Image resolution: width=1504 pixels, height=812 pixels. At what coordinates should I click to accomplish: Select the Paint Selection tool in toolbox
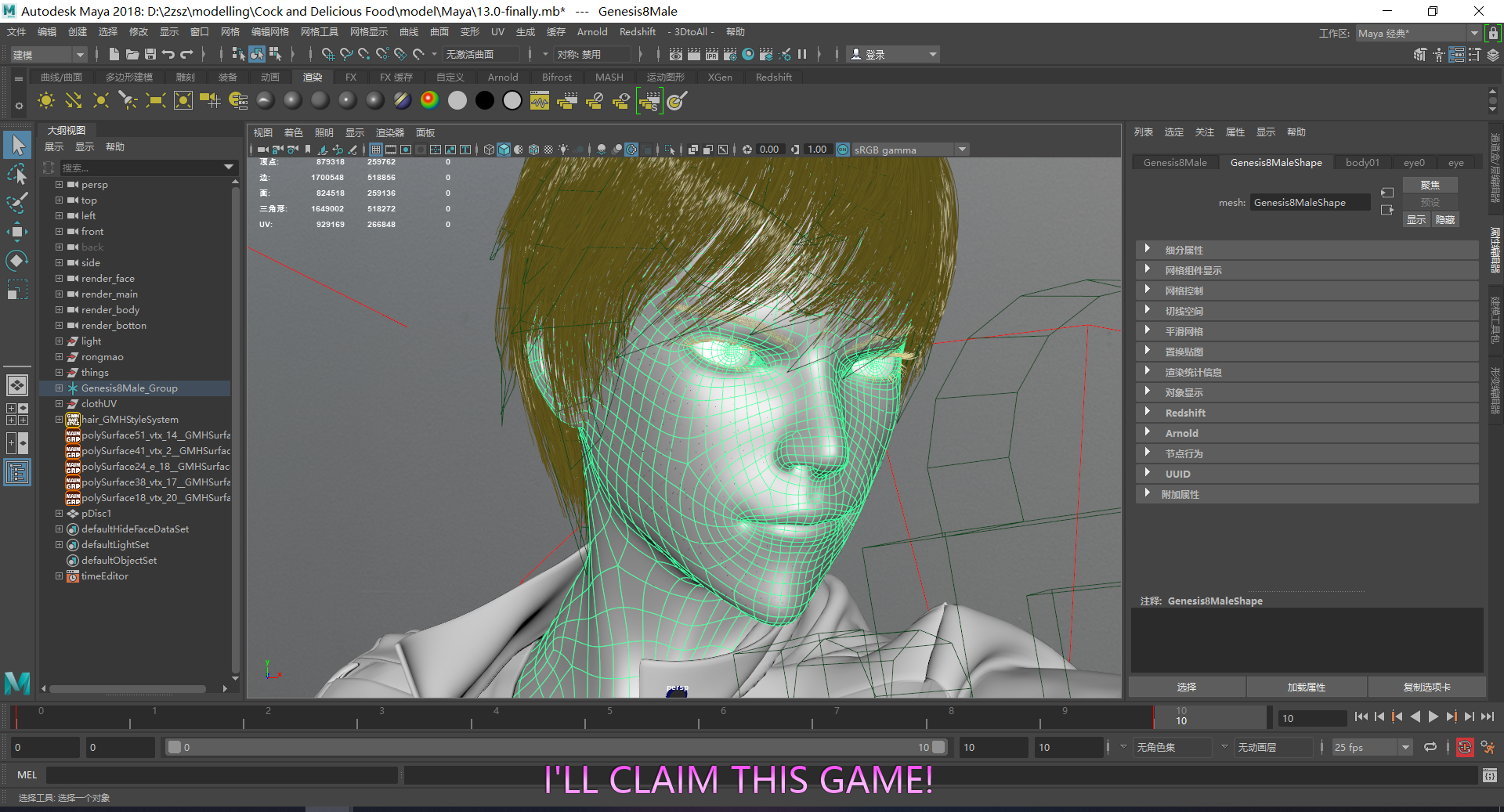tap(17, 203)
